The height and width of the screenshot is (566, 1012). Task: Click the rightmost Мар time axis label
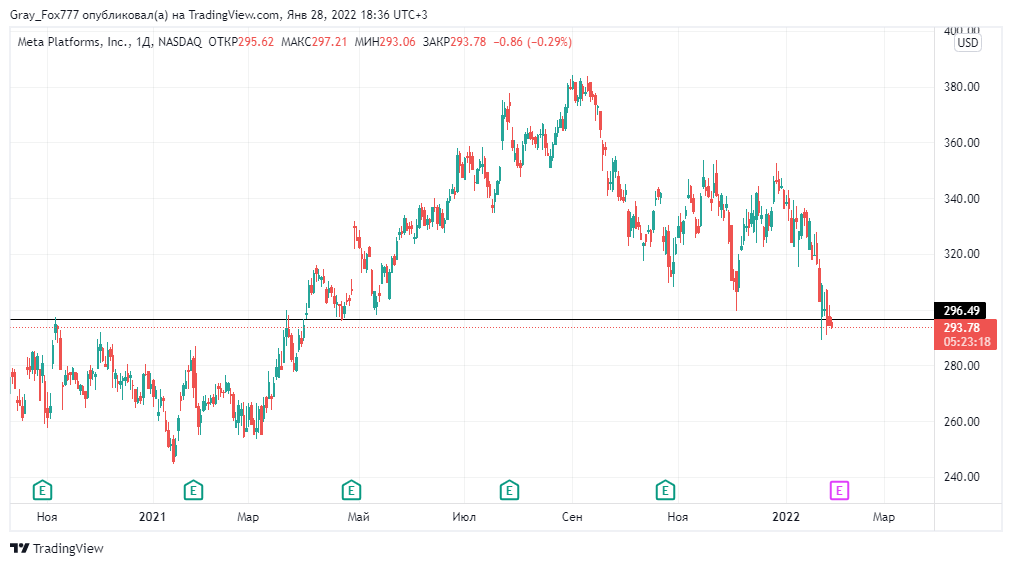click(884, 517)
